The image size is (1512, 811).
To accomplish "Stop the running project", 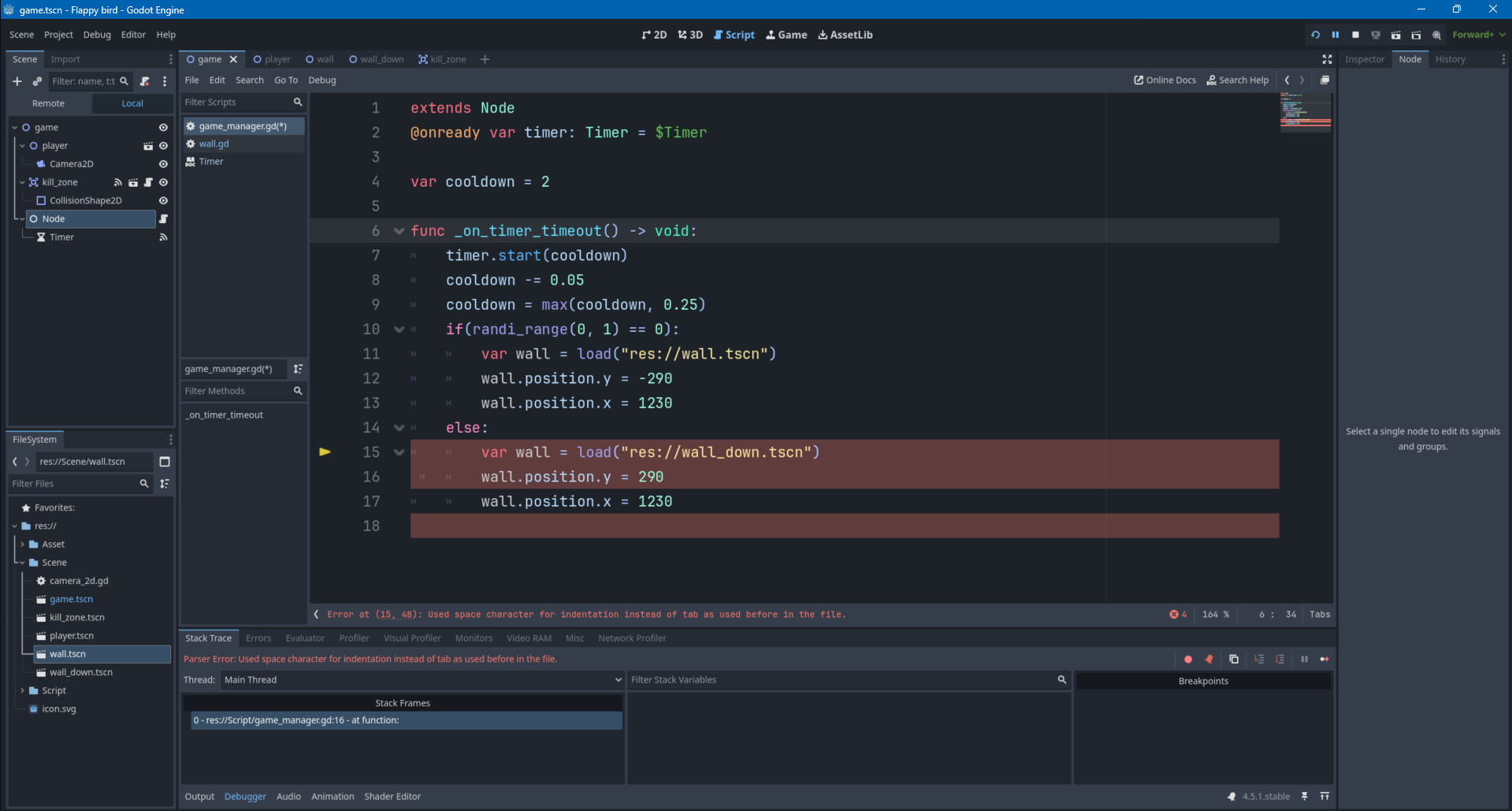I will click(x=1355, y=35).
